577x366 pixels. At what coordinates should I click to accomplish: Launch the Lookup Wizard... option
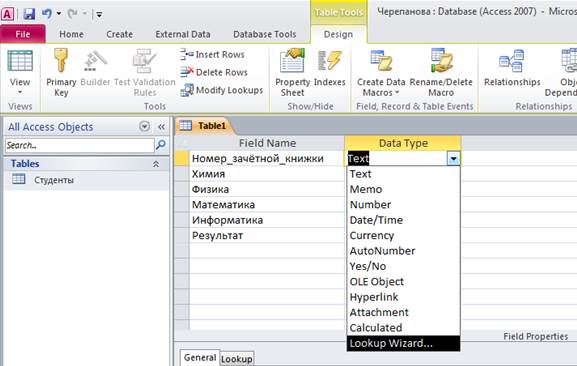[403, 344]
